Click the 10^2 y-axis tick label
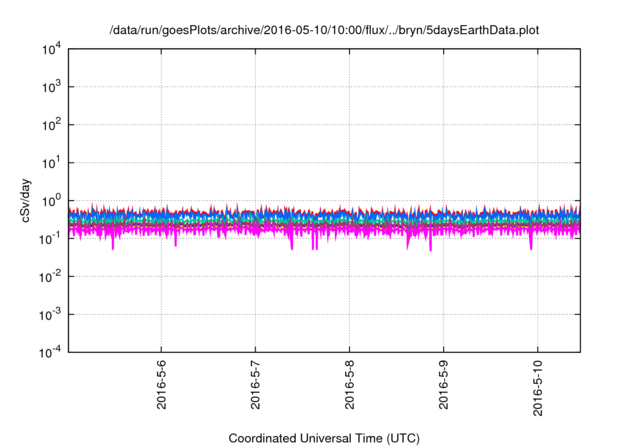Viewport: 640px width, 448px height. (x=51, y=125)
